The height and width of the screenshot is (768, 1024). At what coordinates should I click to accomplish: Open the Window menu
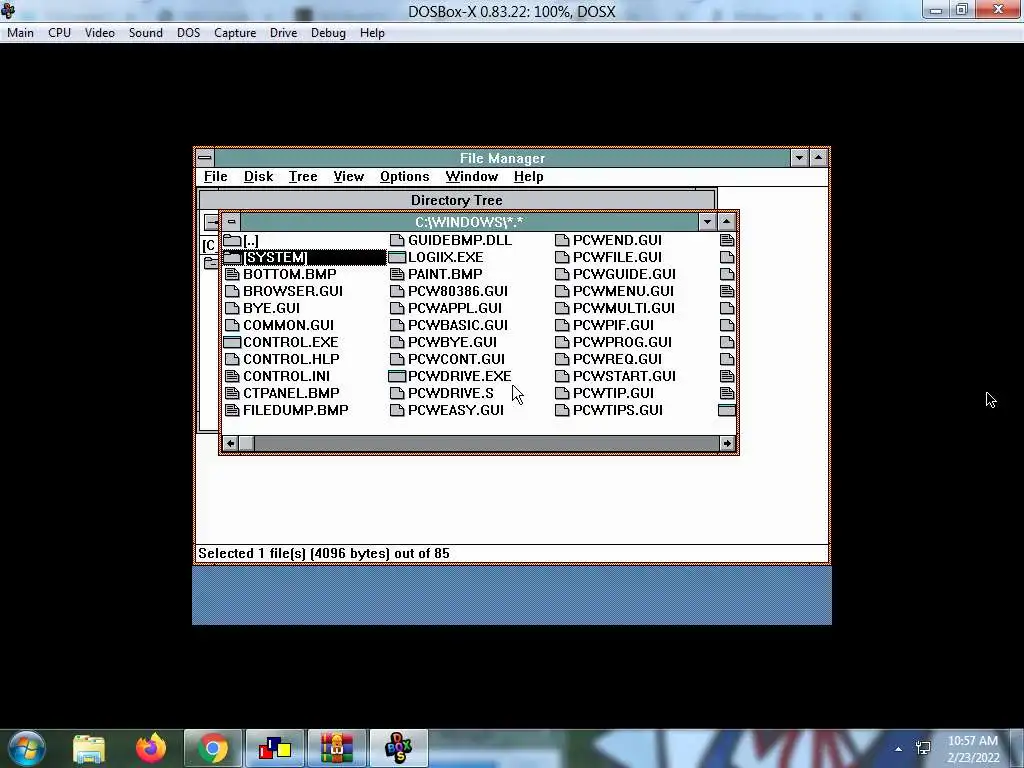472,177
